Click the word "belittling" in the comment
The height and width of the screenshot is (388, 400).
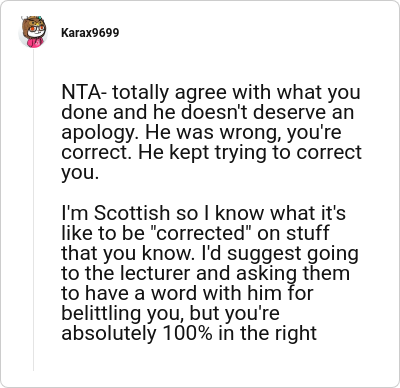click(101, 315)
